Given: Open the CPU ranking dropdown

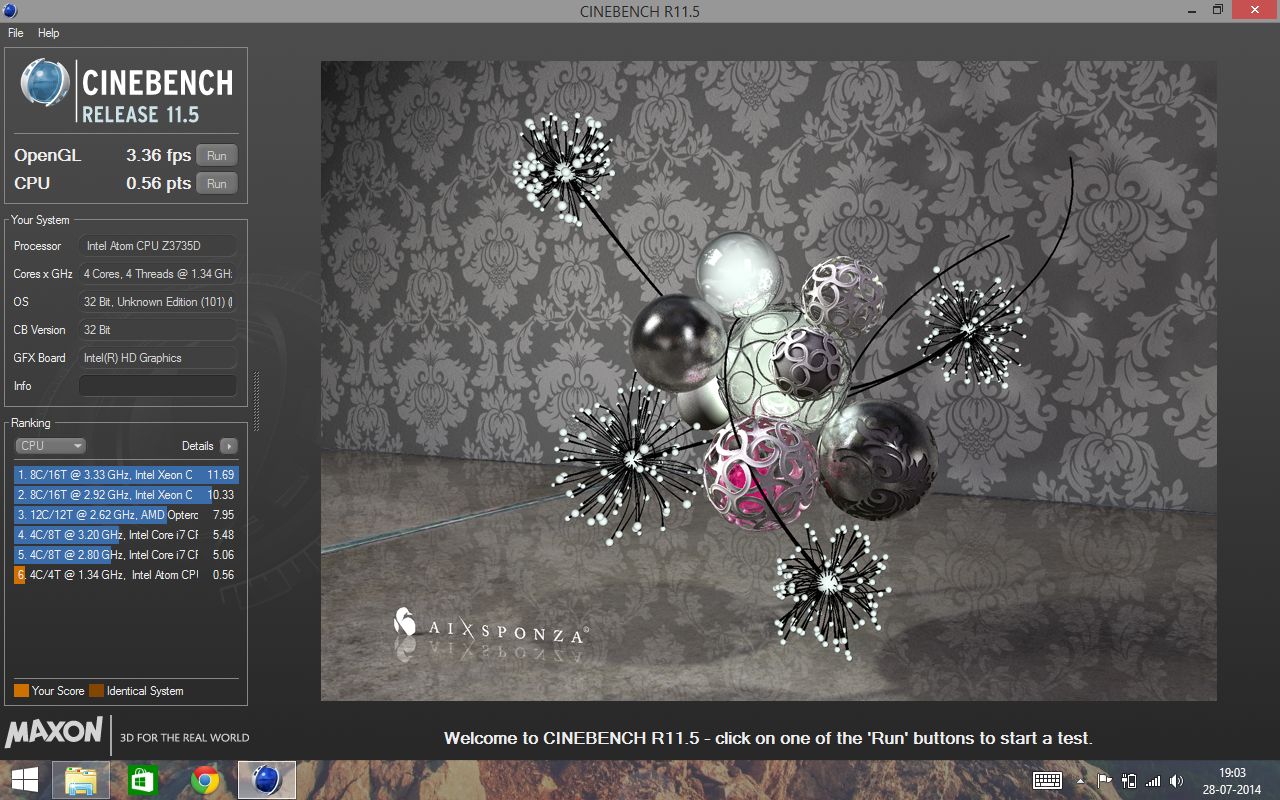Looking at the screenshot, I should pyautogui.click(x=50, y=446).
